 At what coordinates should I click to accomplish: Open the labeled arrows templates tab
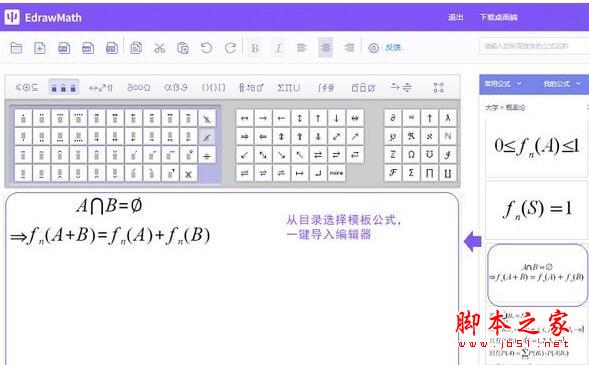401,87
